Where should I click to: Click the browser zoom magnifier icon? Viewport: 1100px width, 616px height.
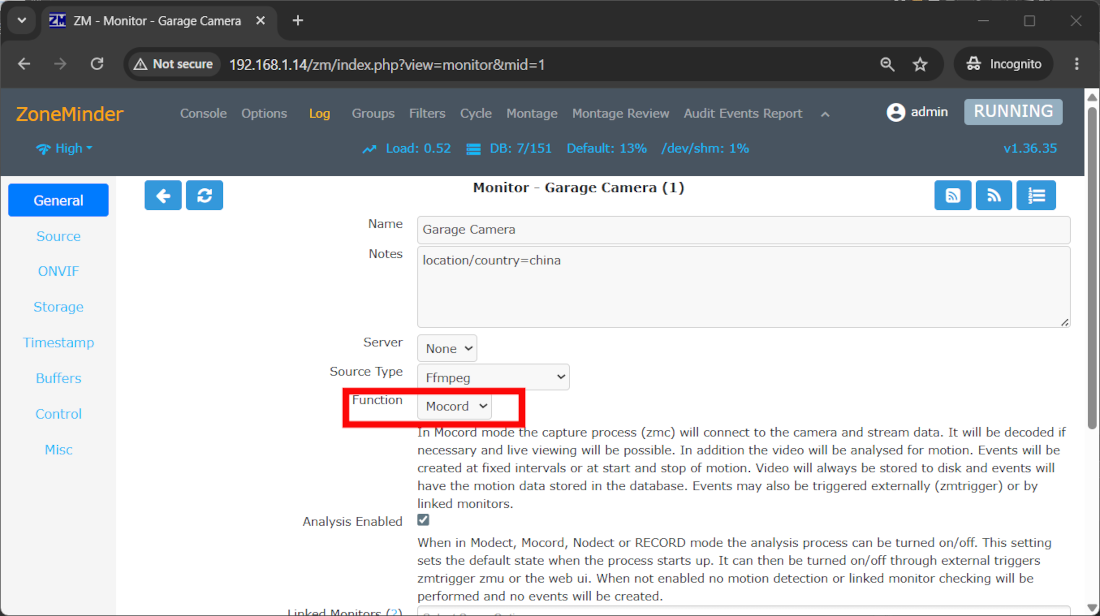point(887,65)
